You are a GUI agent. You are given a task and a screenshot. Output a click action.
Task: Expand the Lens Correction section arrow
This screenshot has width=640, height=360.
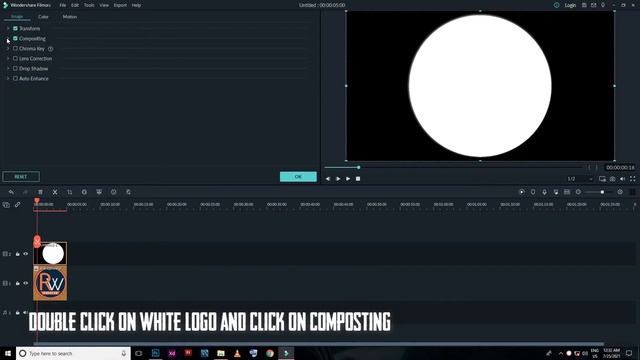pos(8,58)
